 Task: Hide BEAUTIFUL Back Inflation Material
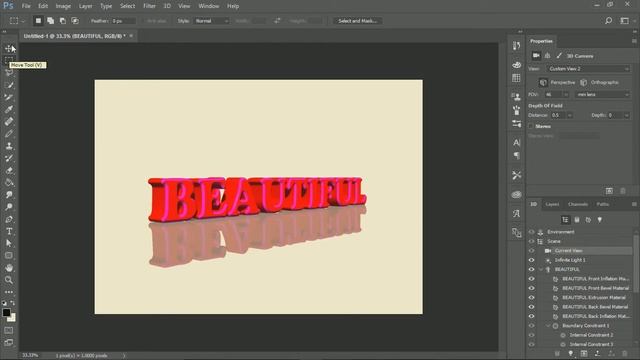click(531, 316)
